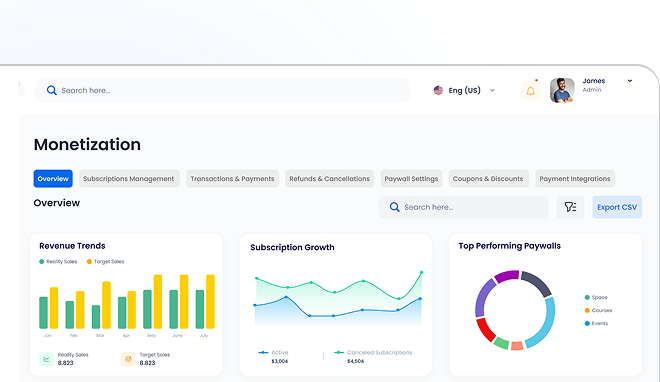Click the $4,504 Canceled value
The height and width of the screenshot is (382, 660).
[x=356, y=361]
